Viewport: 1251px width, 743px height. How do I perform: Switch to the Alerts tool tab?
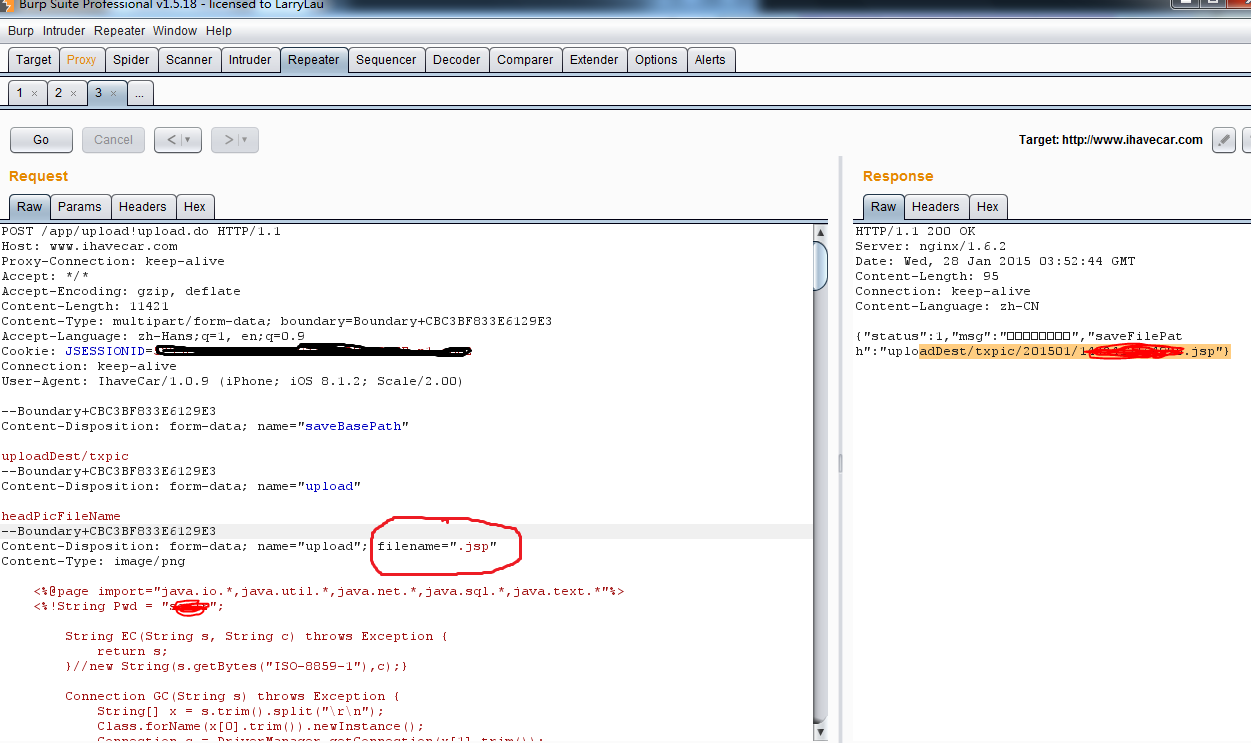point(710,60)
